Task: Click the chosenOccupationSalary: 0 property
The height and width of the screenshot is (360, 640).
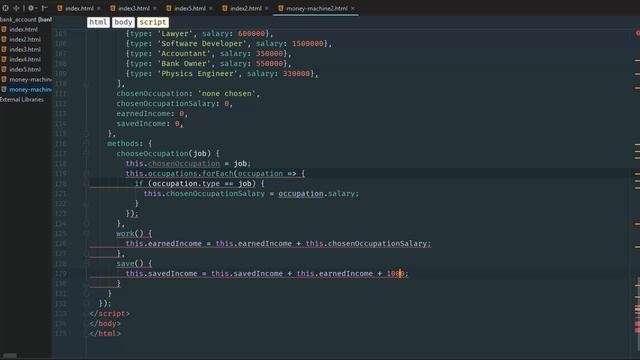Action: (174, 104)
